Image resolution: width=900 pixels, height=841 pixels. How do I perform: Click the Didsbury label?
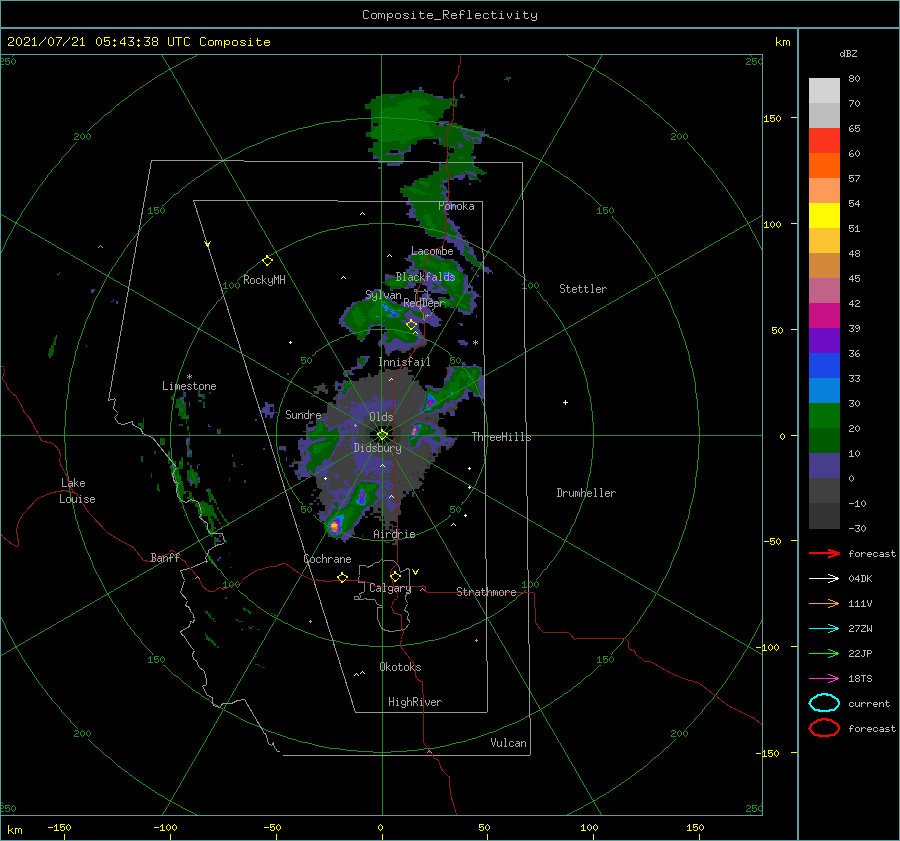pos(377,448)
